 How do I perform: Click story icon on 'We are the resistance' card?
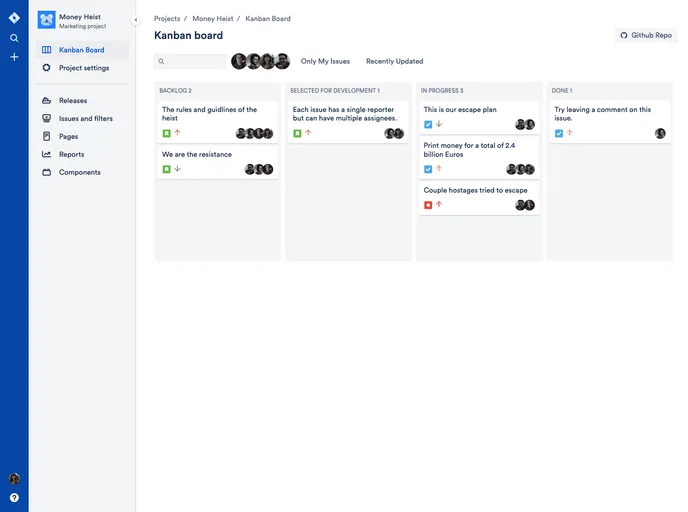pyautogui.click(x=166, y=169)
